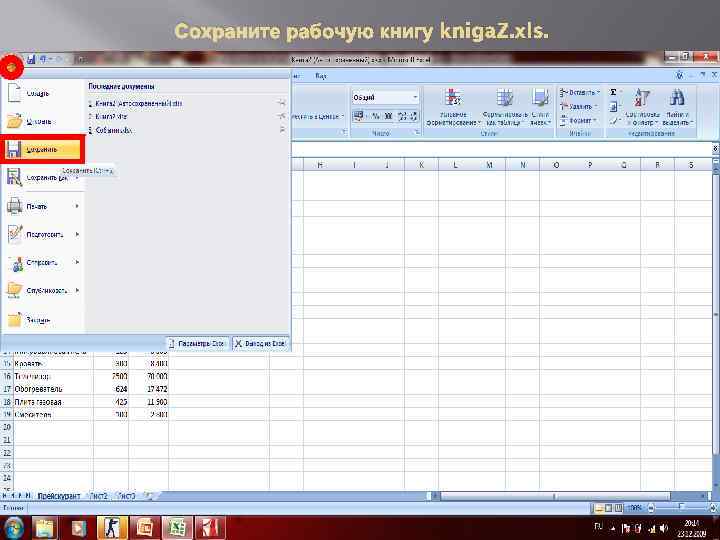720x540 pixels.
Task: Click Сохранить (Save) in Office menu
Action: coord(42,149)
